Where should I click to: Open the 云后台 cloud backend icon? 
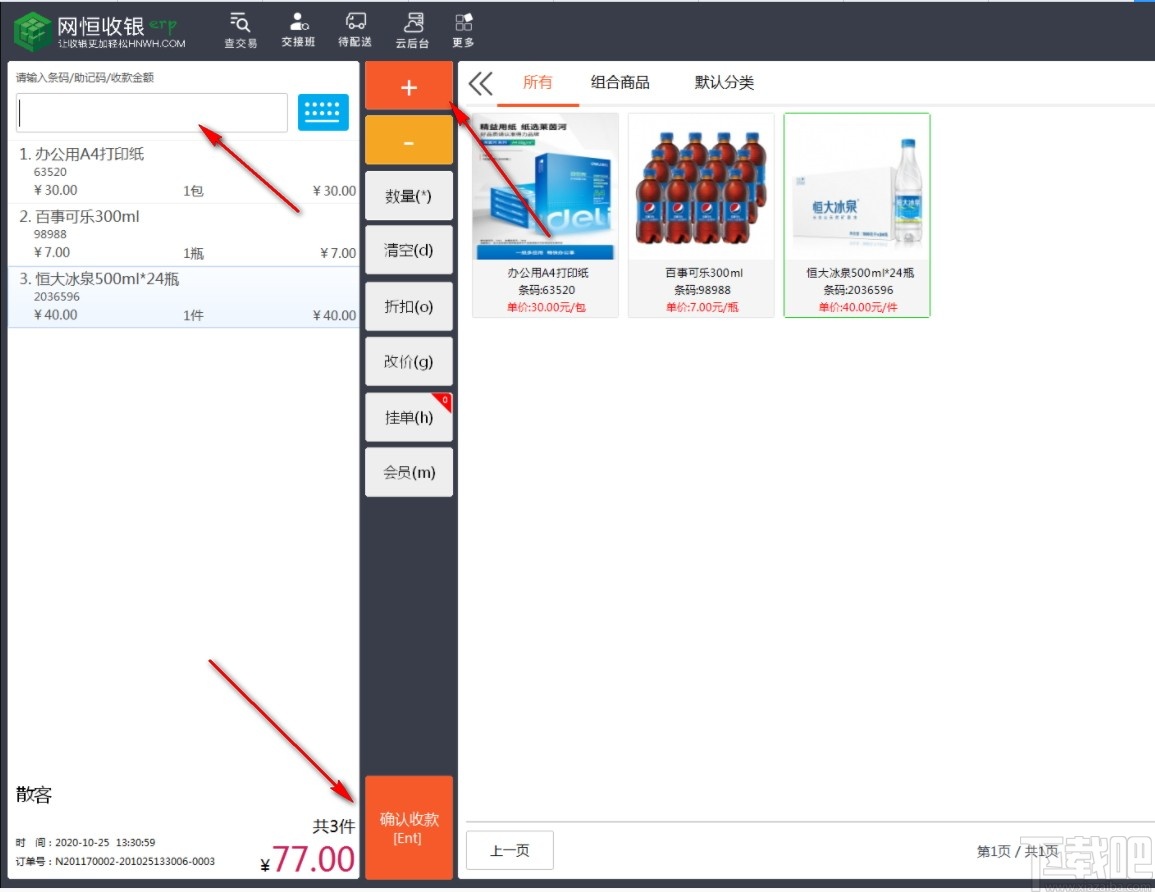(412, 30)
